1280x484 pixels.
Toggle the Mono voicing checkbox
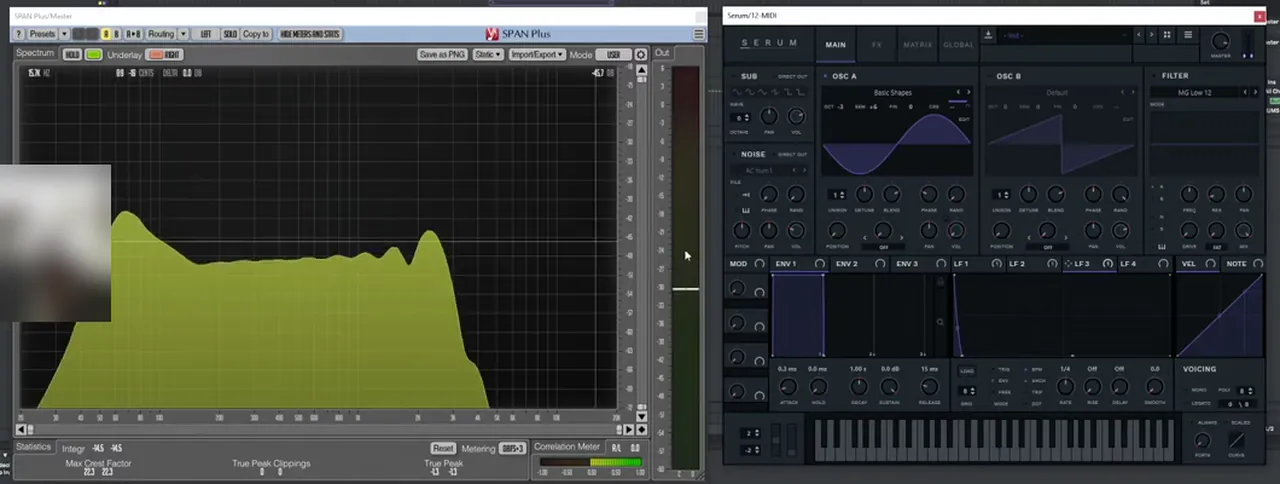1187,390
